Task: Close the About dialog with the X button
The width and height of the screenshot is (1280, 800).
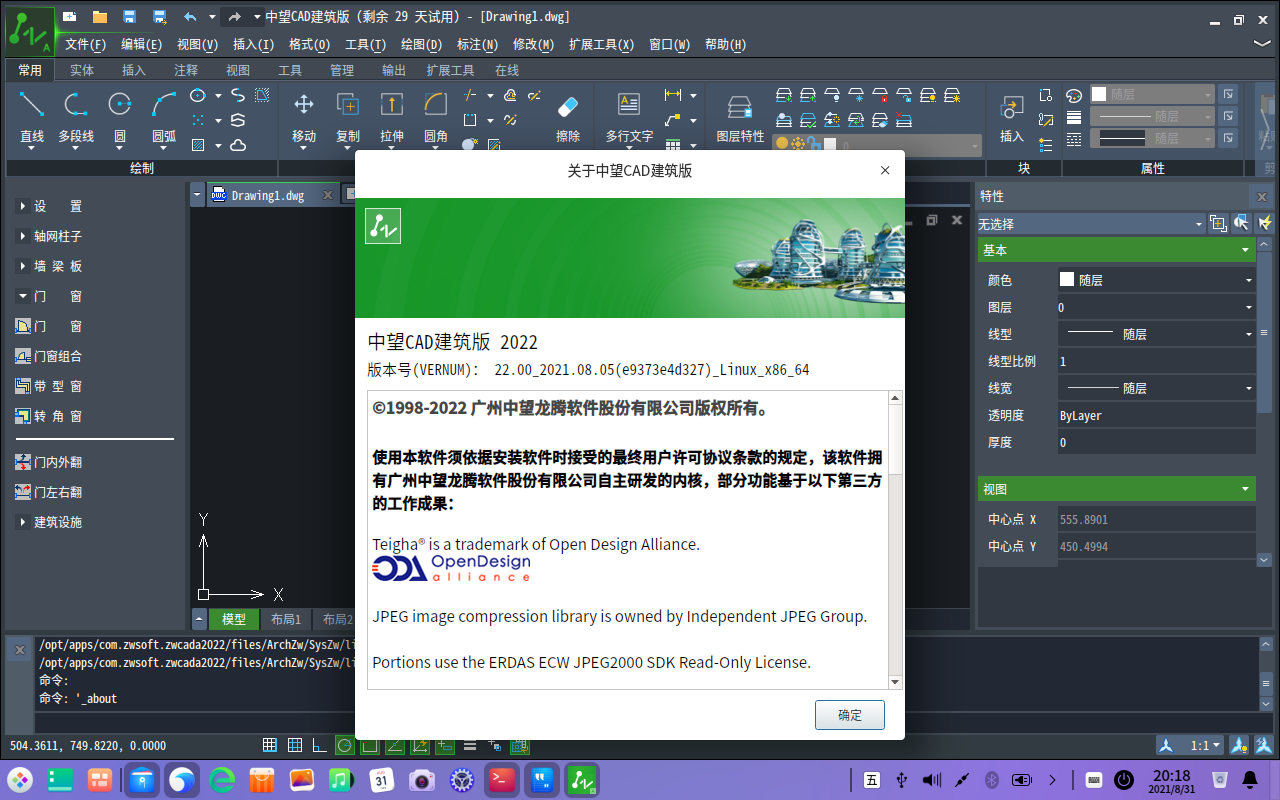Action: [885, 171]
